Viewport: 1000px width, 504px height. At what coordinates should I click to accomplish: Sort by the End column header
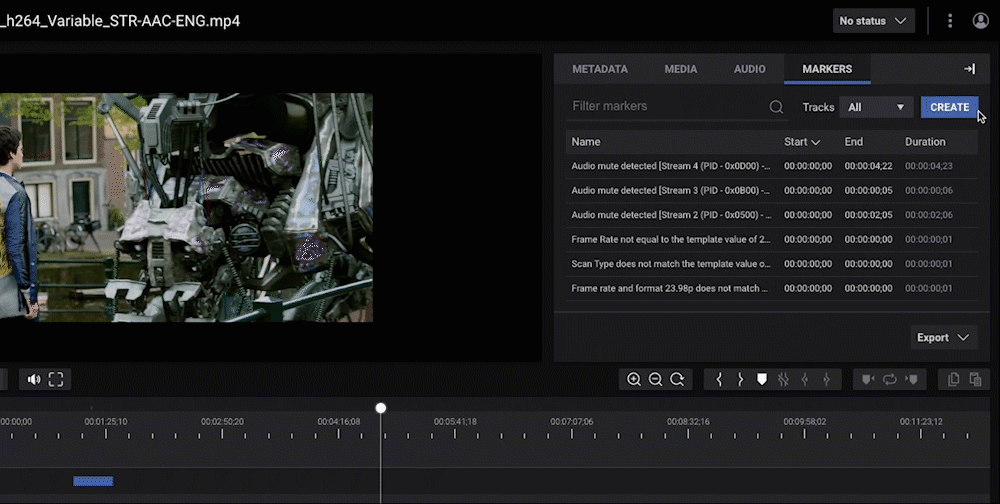point(853,142)
